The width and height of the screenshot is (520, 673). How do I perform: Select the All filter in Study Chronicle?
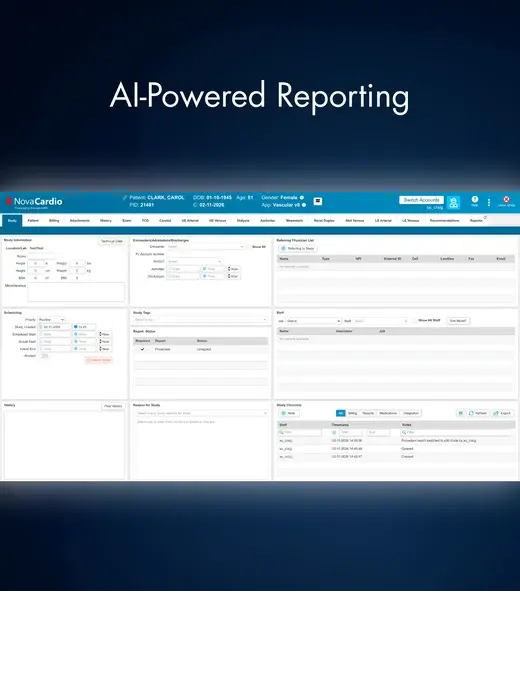point(341,413)
